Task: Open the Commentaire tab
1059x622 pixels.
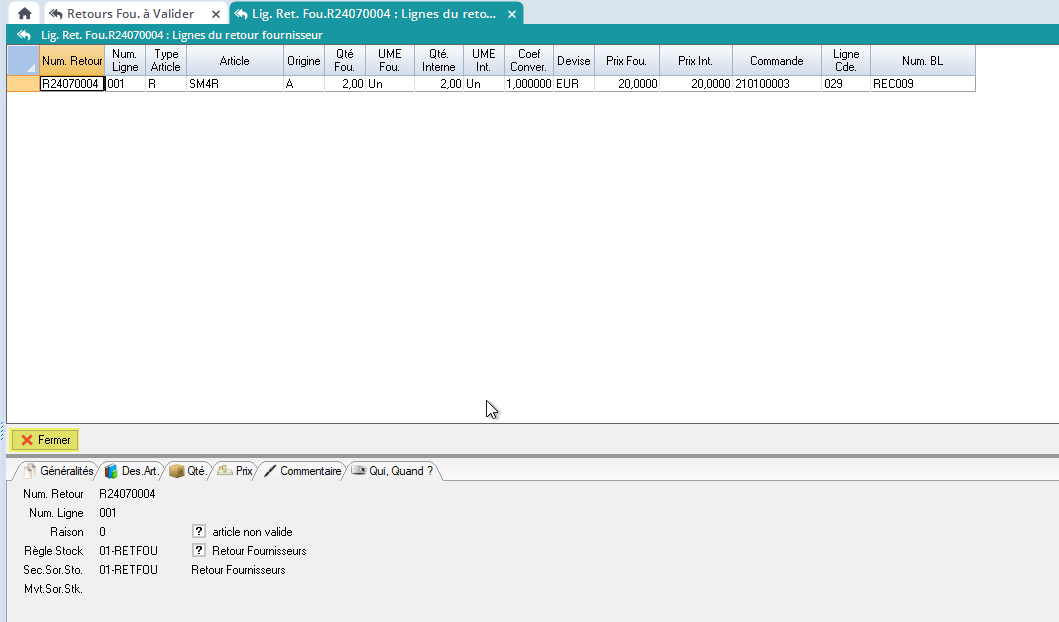Action: [x=303, y=471]
